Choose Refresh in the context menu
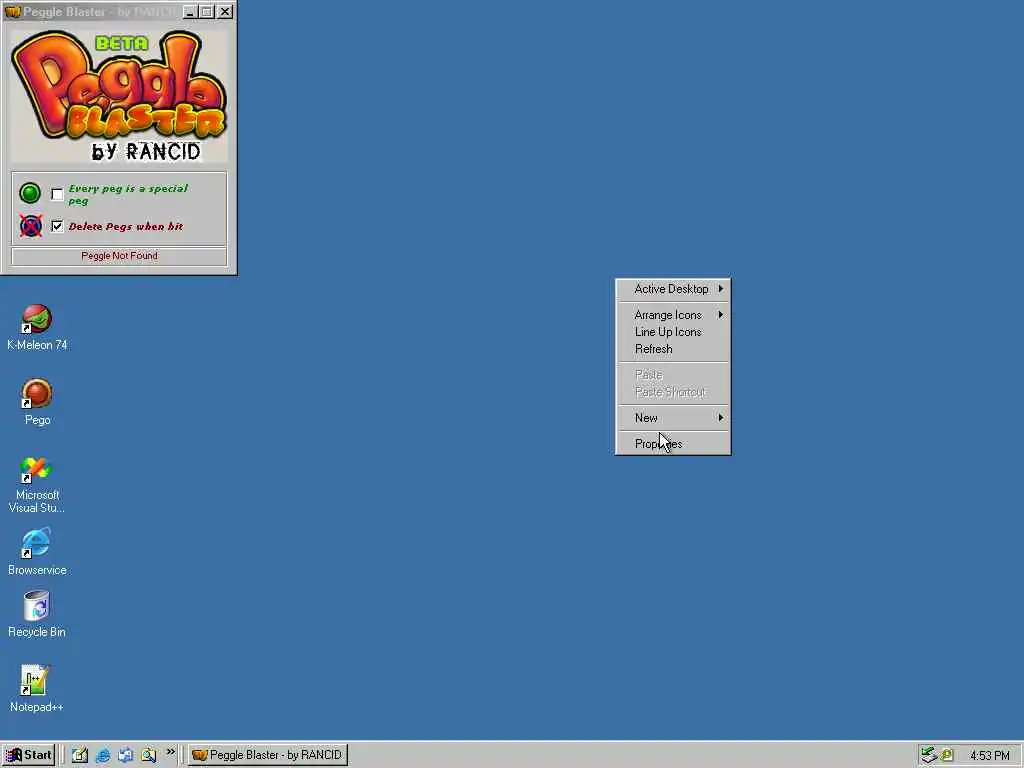The width and height of the screenshot is (1024, 768). click(673, 349)
